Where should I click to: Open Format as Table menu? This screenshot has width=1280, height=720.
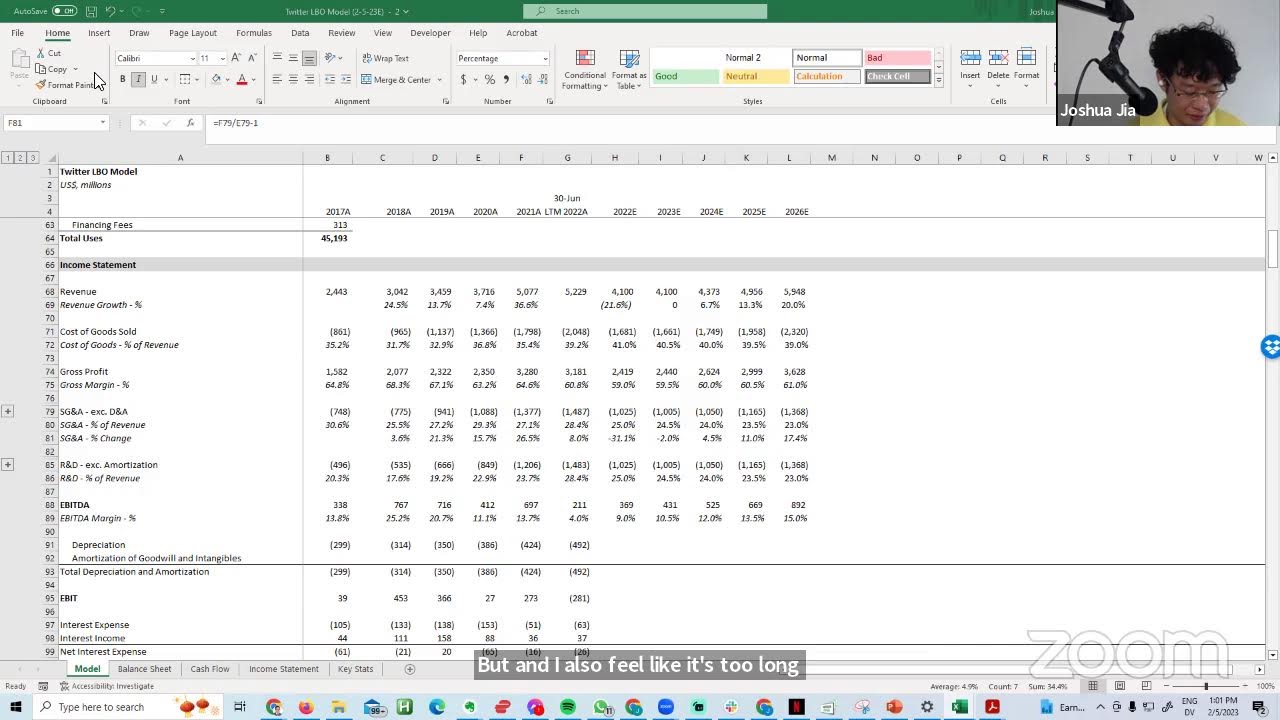[629, 69]
